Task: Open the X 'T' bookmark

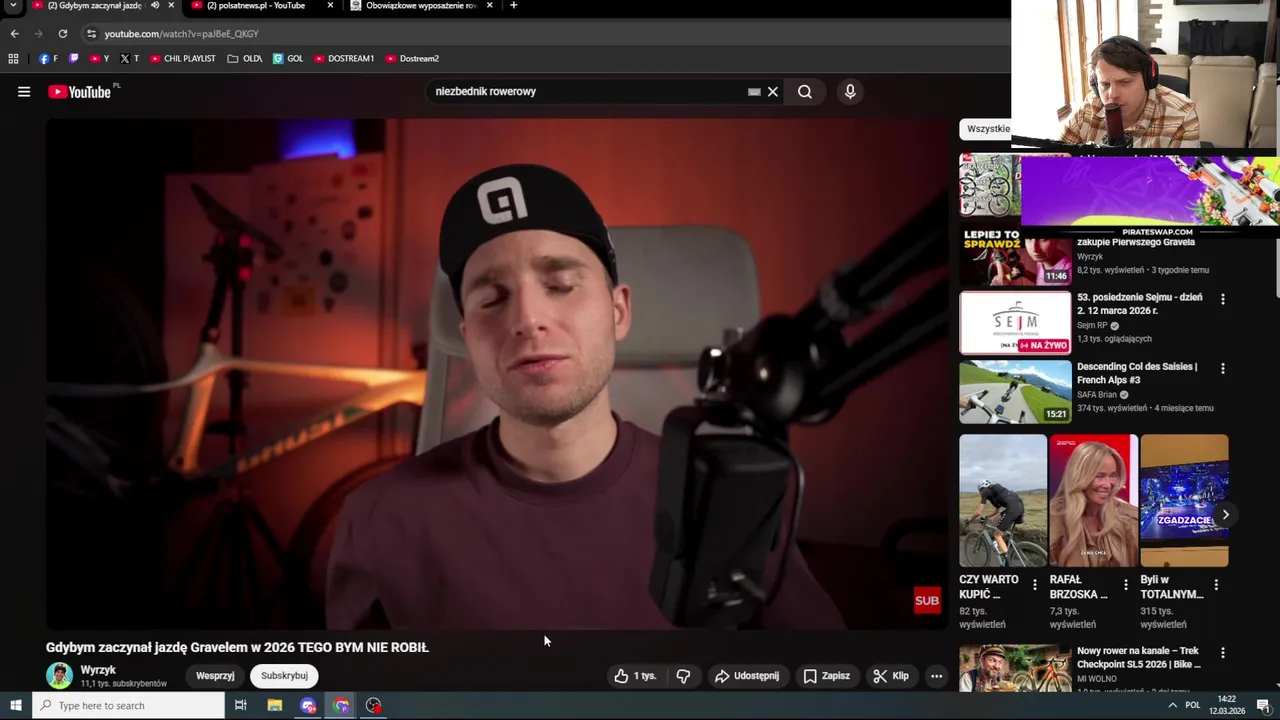Action: tap(130, 59)
